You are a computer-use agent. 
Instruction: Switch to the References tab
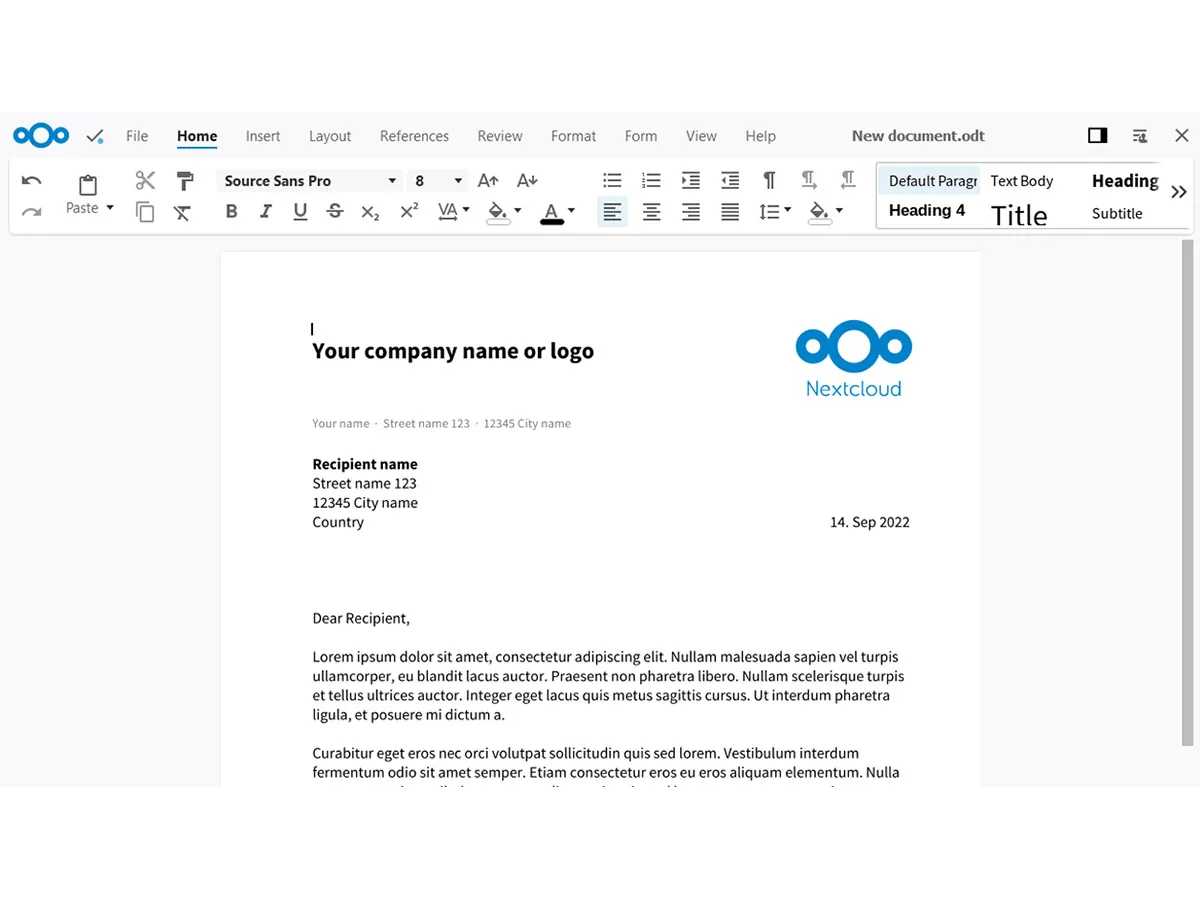click(x=414, y=136)
